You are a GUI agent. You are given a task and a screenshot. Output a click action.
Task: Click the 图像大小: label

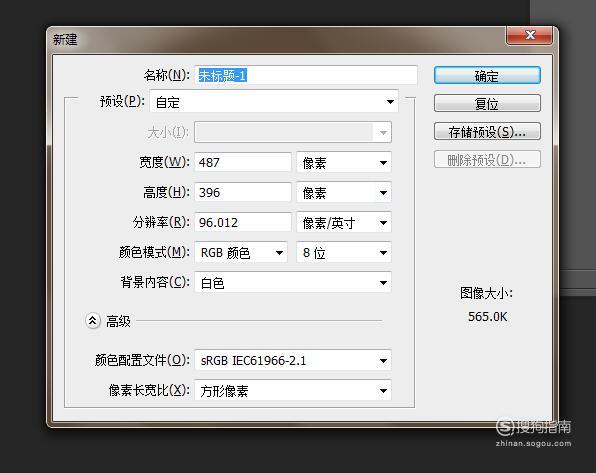click(486, 293)
